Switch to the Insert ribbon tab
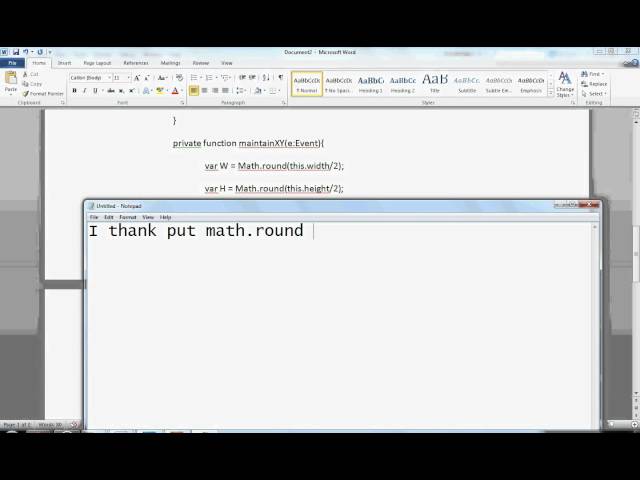Screen dimensions: 640x480 64,63
